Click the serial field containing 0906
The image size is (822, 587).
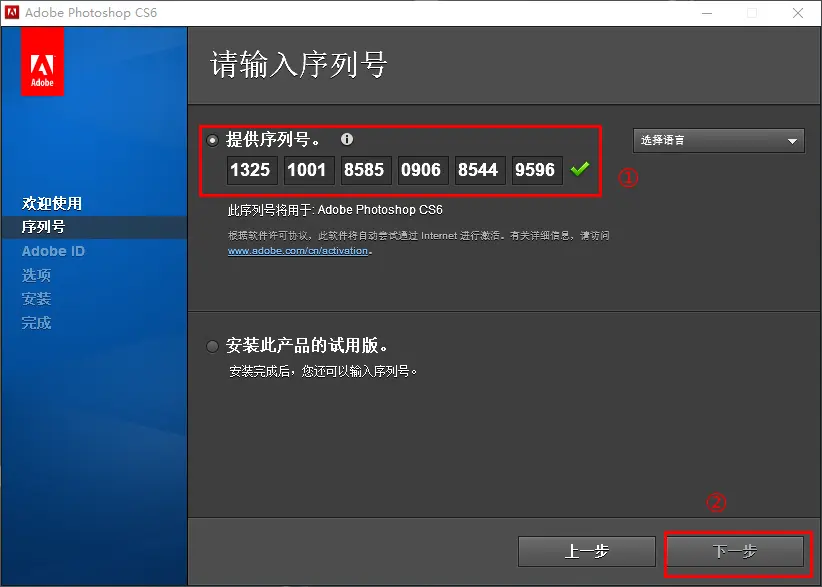[x=423, y=170]
